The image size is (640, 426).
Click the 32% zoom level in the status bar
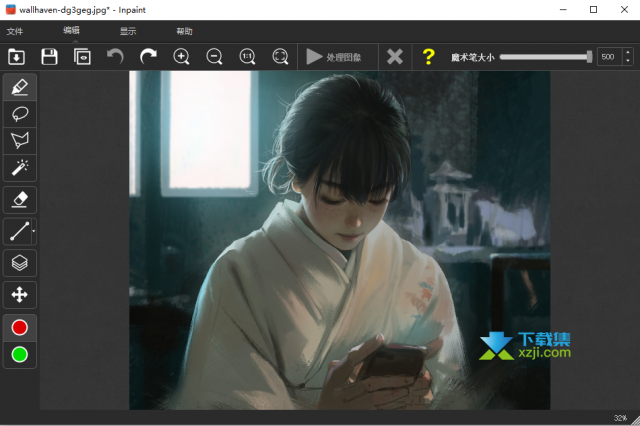pos(620,418)
